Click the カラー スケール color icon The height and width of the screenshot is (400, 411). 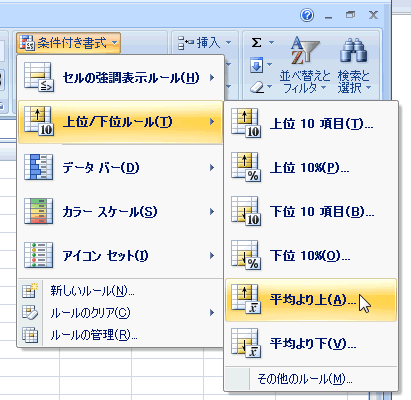tap(39, 211)
